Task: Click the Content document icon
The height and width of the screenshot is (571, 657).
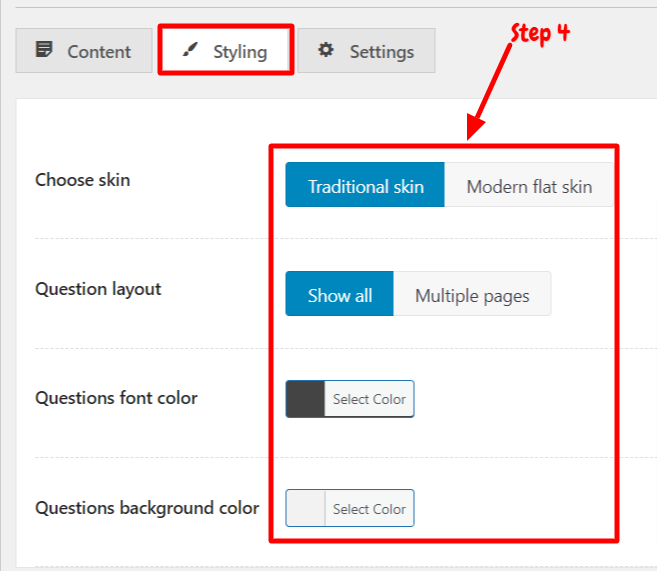Action: [44, 49]
